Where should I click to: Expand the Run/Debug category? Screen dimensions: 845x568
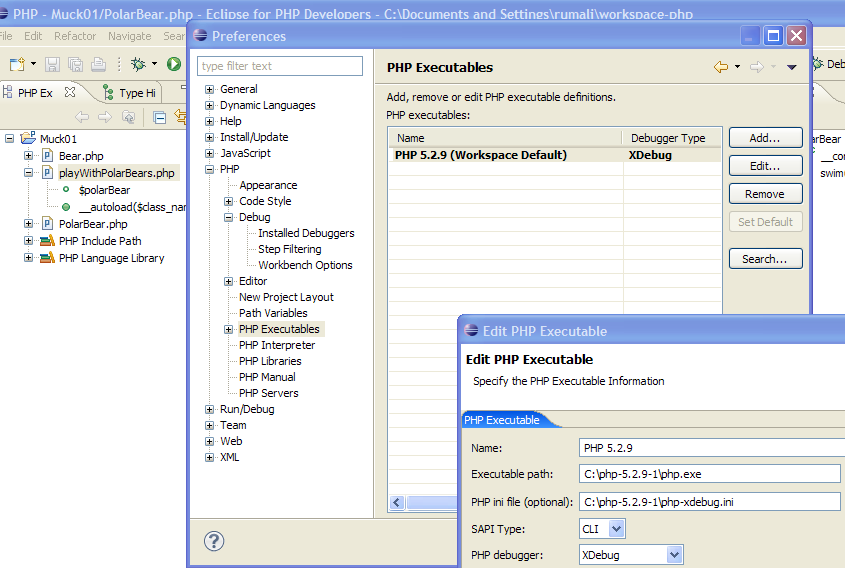[210, 410]
